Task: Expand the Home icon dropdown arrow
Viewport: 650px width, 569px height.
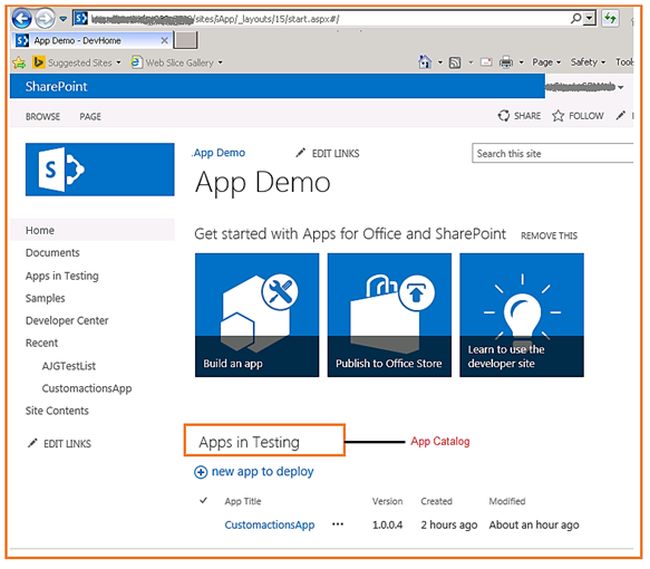Action: (440, 63)
